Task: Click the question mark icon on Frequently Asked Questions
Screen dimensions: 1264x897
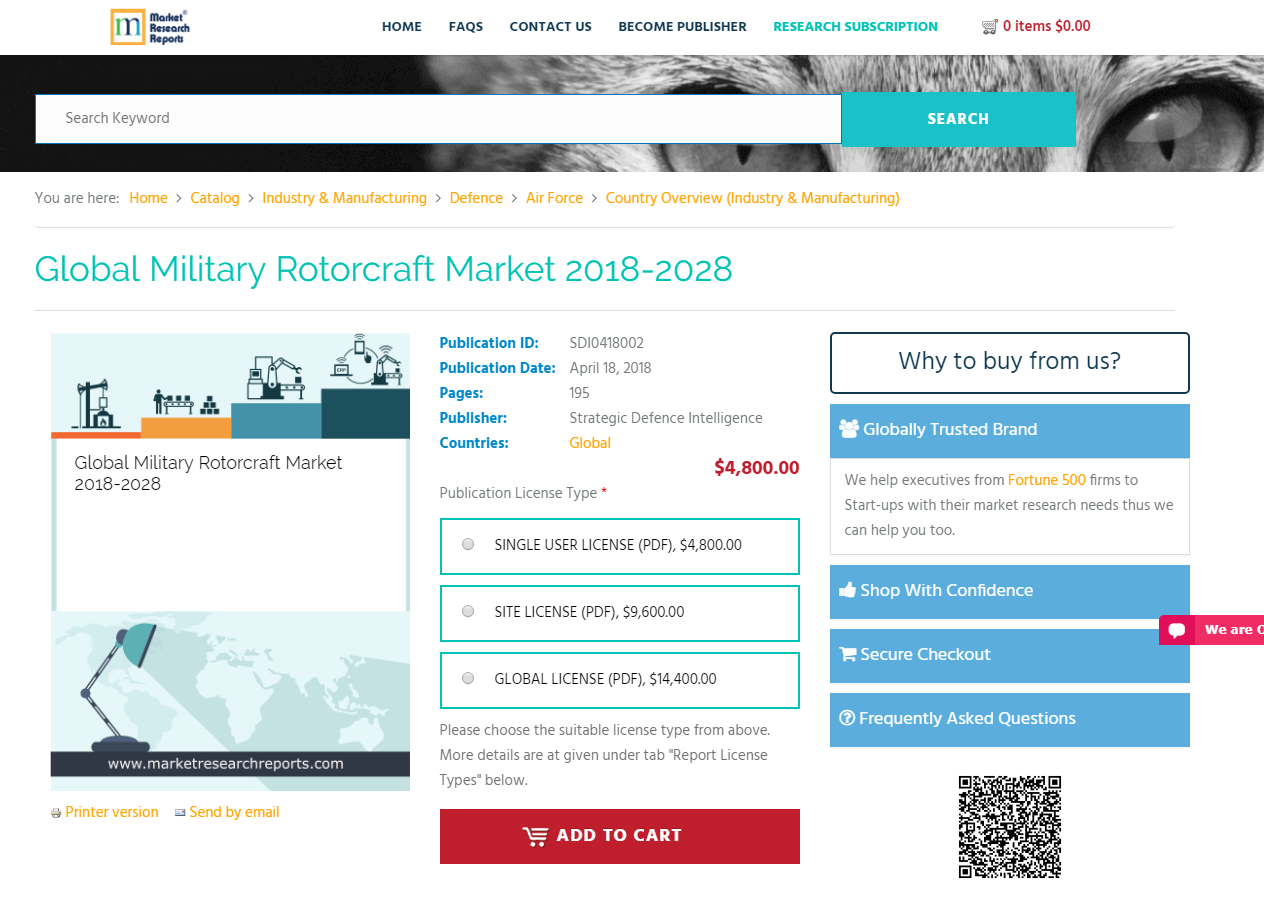Action: (847, 718)
